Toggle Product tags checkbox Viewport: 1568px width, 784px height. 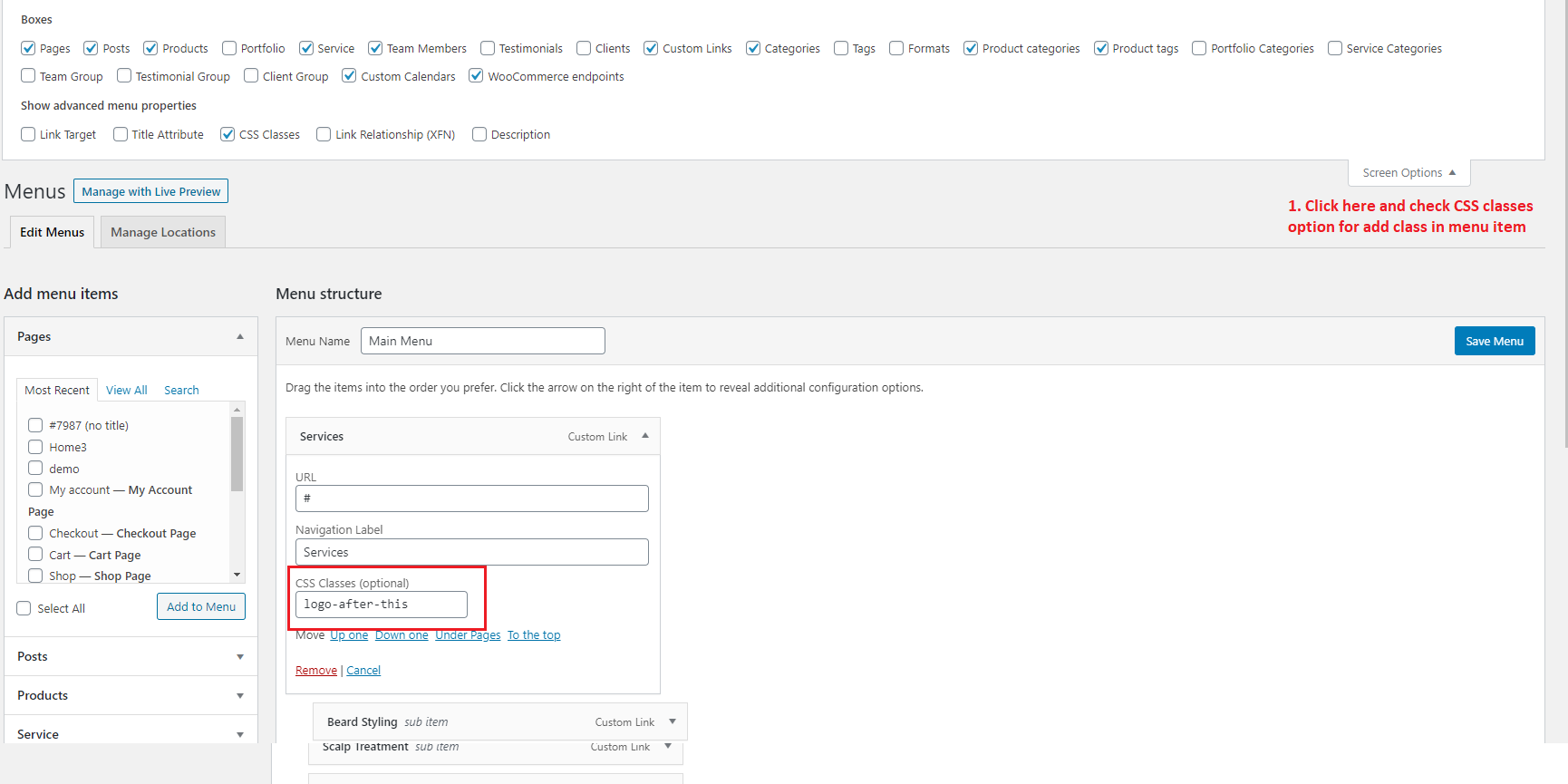click(x=1101, y=48)
